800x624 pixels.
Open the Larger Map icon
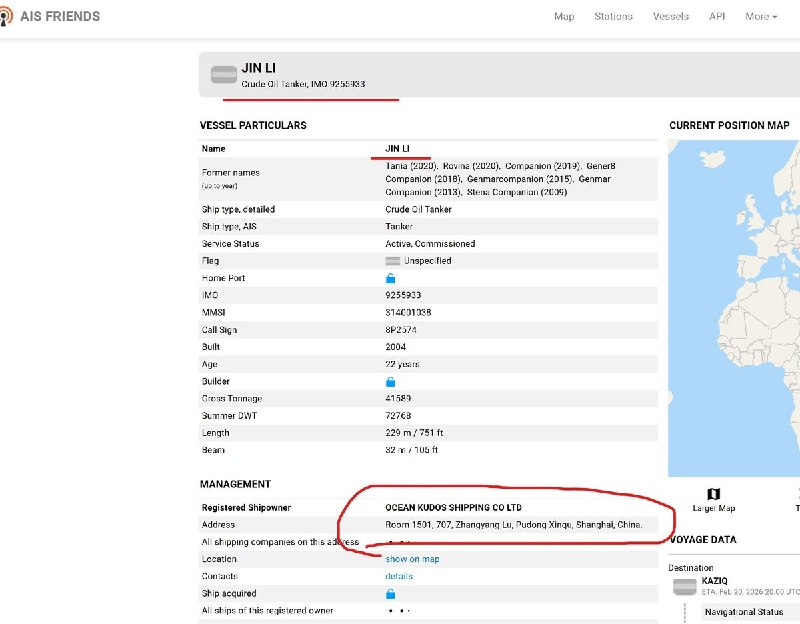point(713,493)
